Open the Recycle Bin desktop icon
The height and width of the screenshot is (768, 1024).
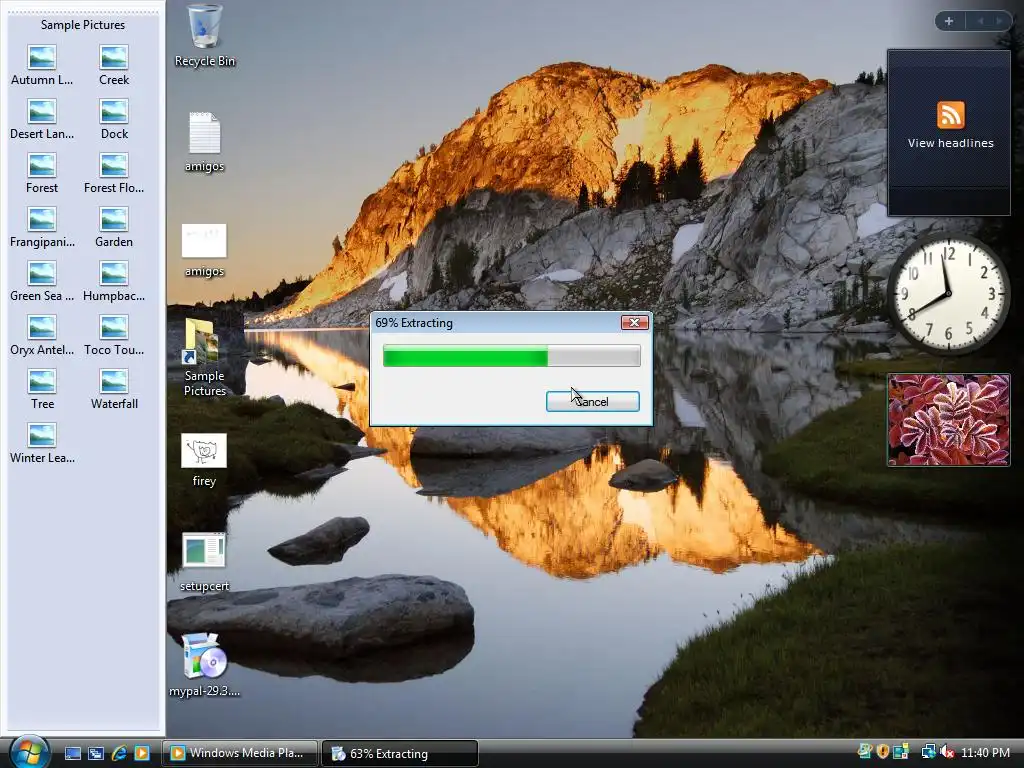pyautogui.click(x=204, y=36)
